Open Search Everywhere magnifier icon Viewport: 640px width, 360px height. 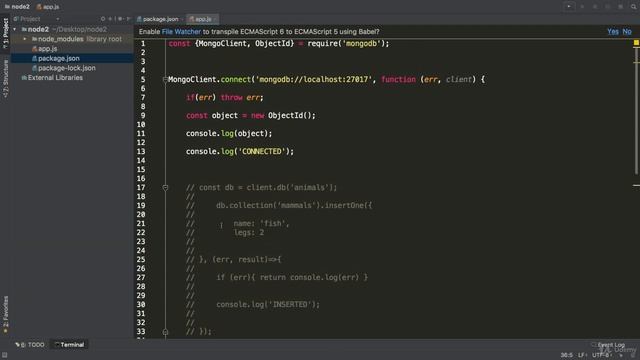pyautogui.click(x=633, y=7)
